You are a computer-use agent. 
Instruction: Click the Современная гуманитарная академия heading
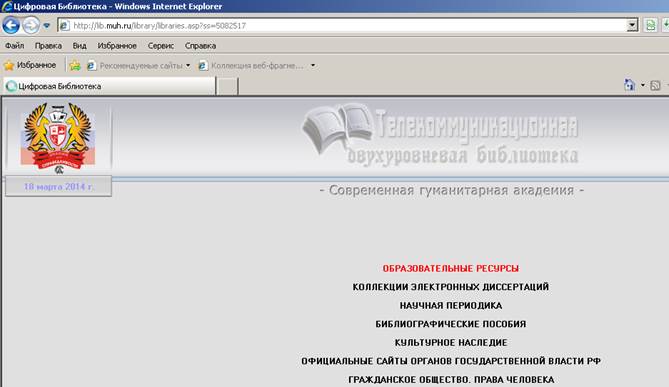tap(452, 190)
